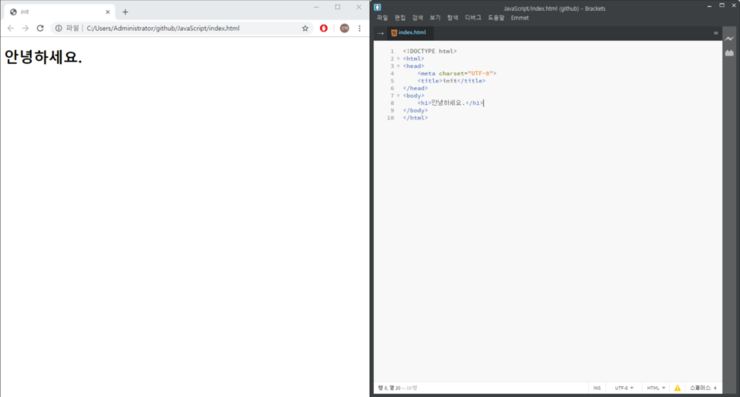Click the indent size value 4
This screenshot has width=740, height=397.
tap(715, 388)
